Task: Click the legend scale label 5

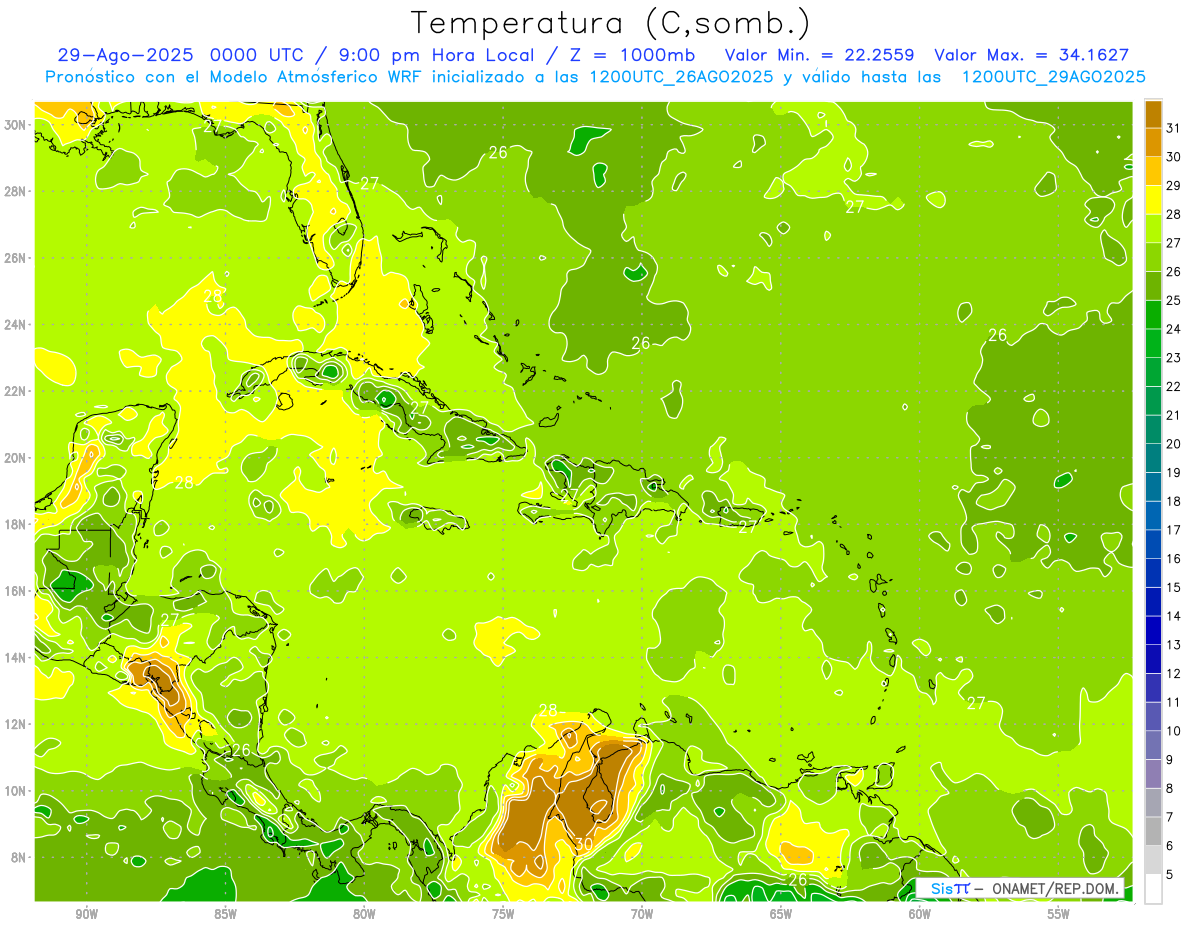Action: [x=1170, y=873]
